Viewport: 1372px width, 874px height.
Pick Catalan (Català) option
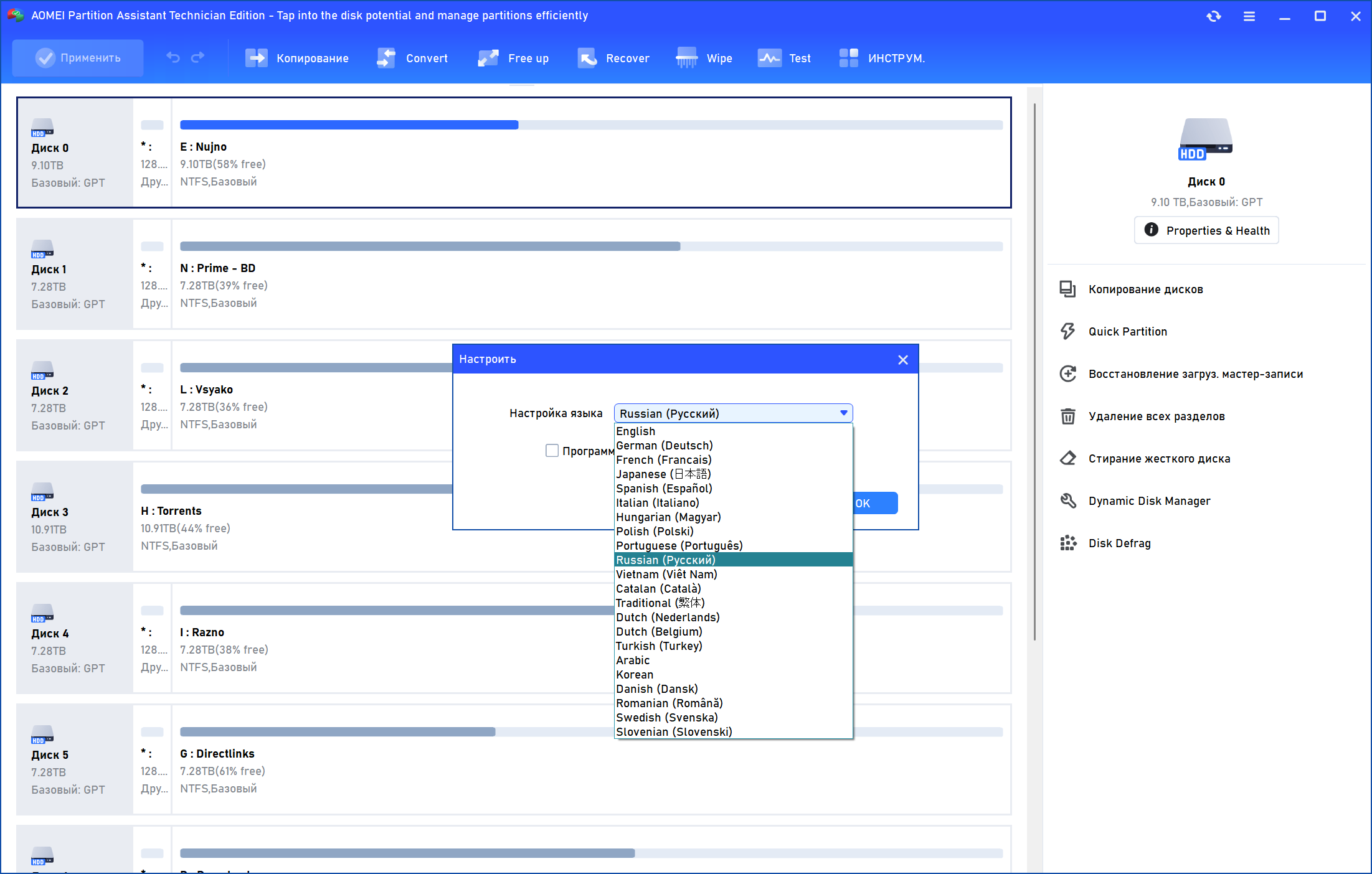coord(734,588)
